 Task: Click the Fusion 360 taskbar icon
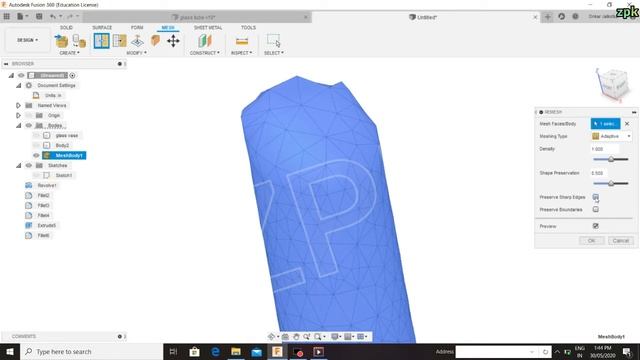(277, 351)
